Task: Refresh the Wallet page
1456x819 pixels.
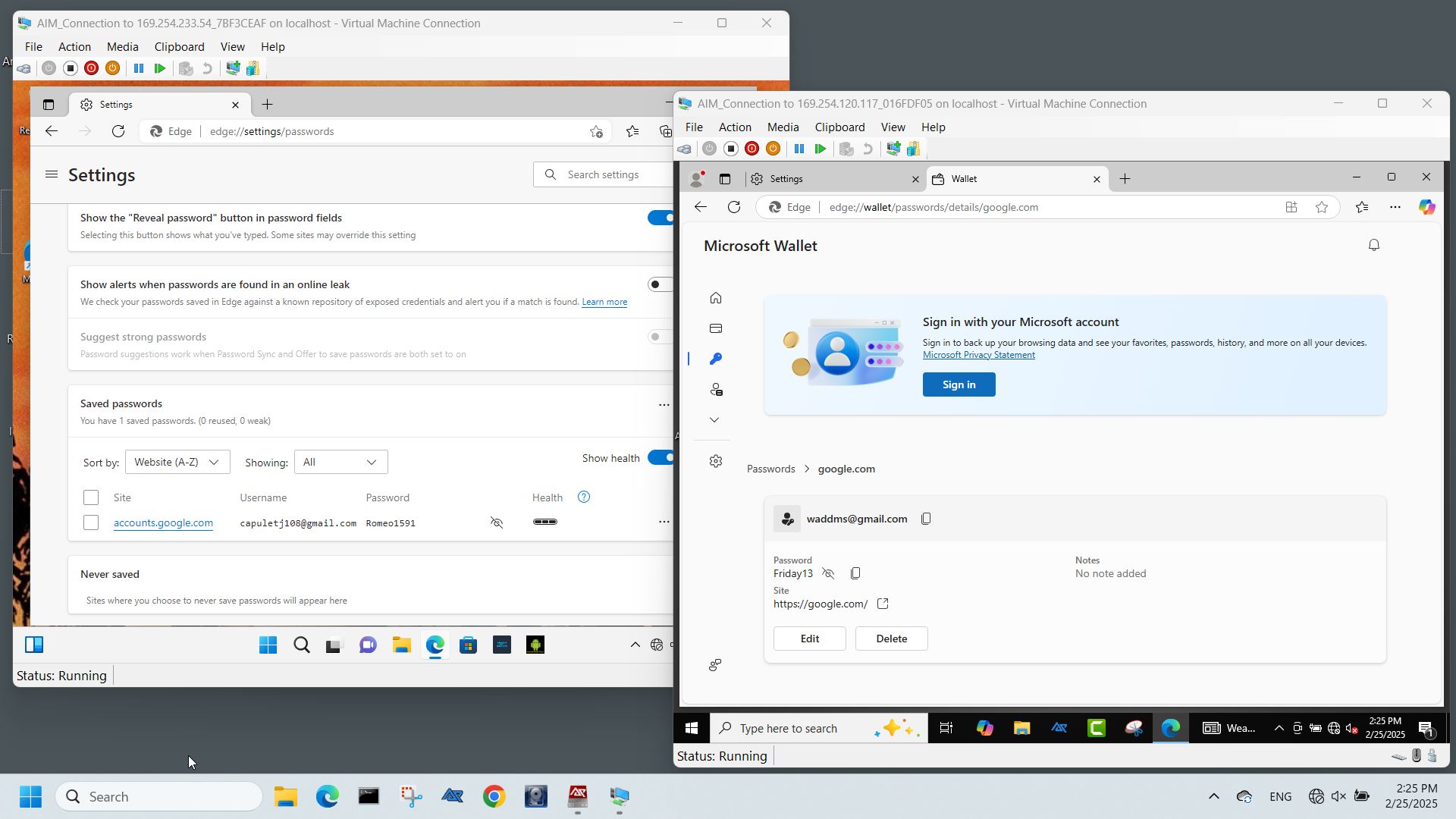Action: 733,207
